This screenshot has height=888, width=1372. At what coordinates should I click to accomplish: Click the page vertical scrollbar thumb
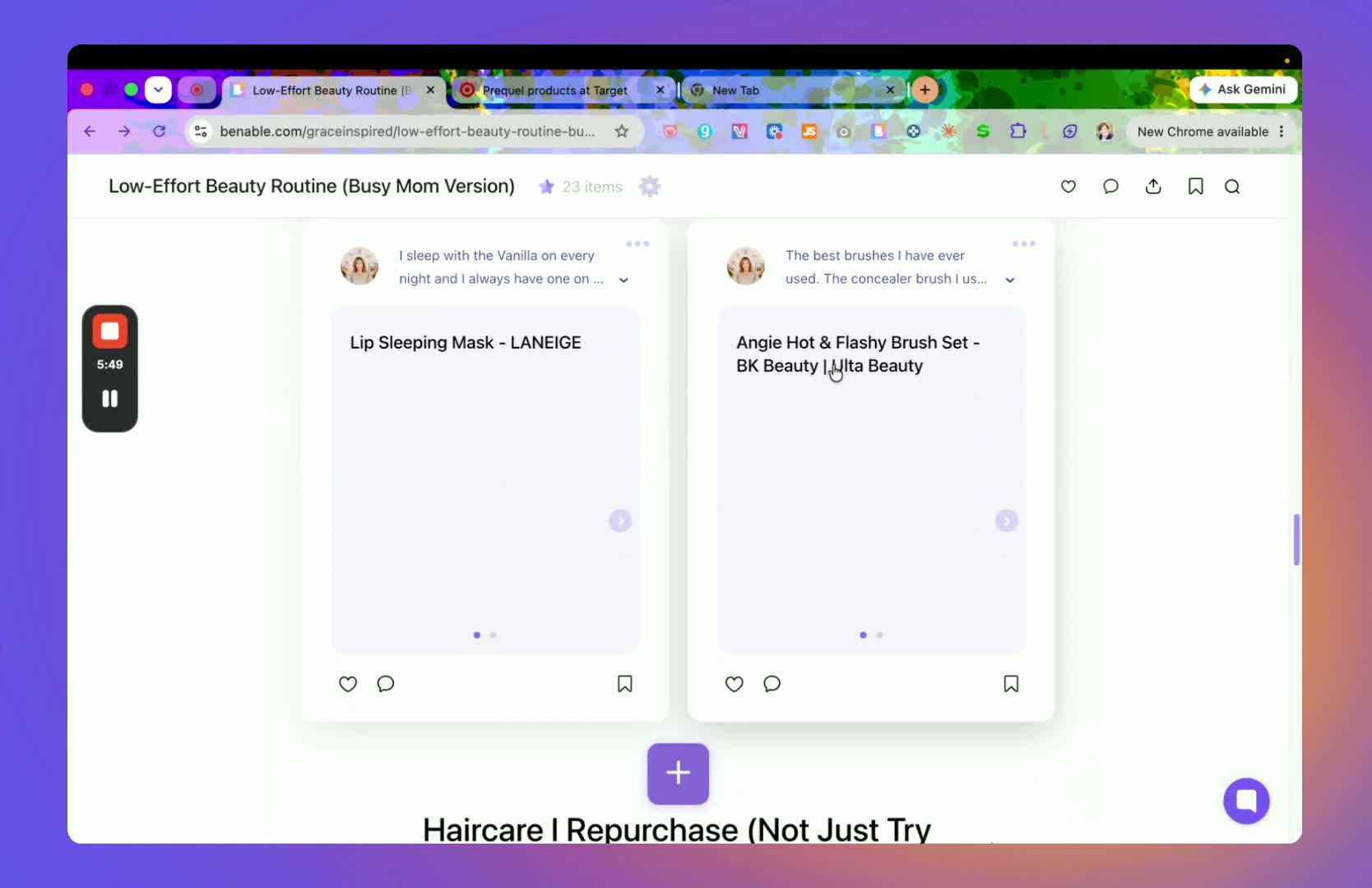click(1296, 539)
